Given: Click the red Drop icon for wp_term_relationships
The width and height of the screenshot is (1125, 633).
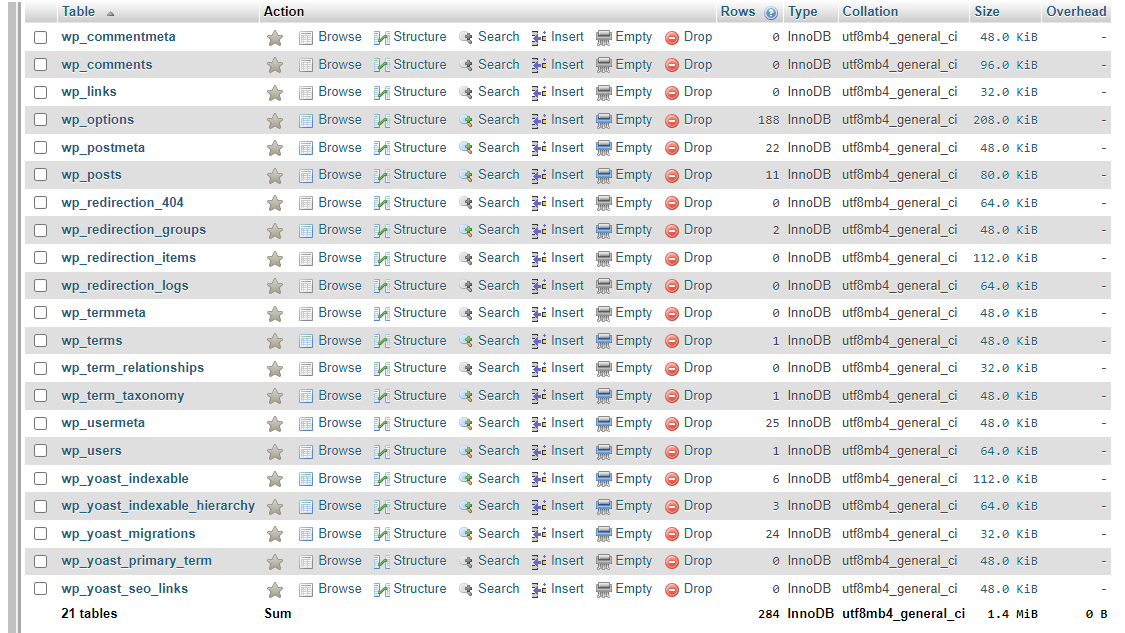Looking at the screenshot, I should pyautogui.click(x=672, y=369).
